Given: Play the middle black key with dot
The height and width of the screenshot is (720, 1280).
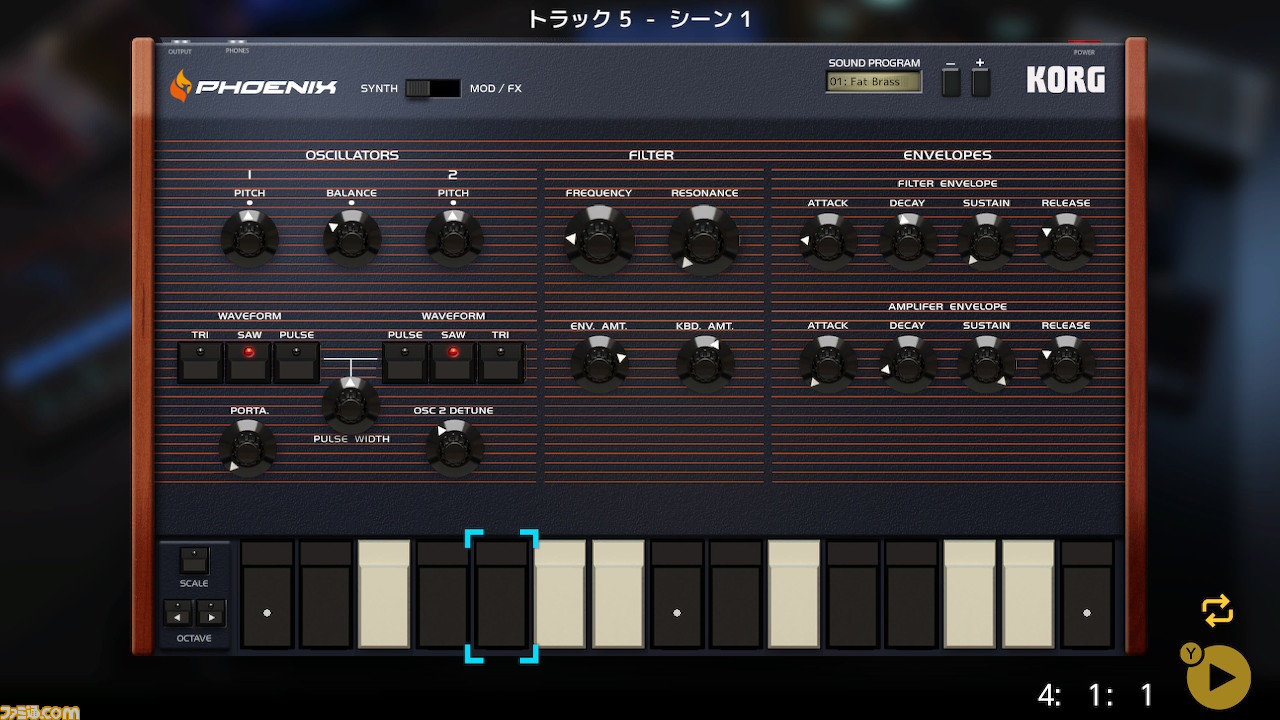Looking at the screenshot, I should 677,595.
